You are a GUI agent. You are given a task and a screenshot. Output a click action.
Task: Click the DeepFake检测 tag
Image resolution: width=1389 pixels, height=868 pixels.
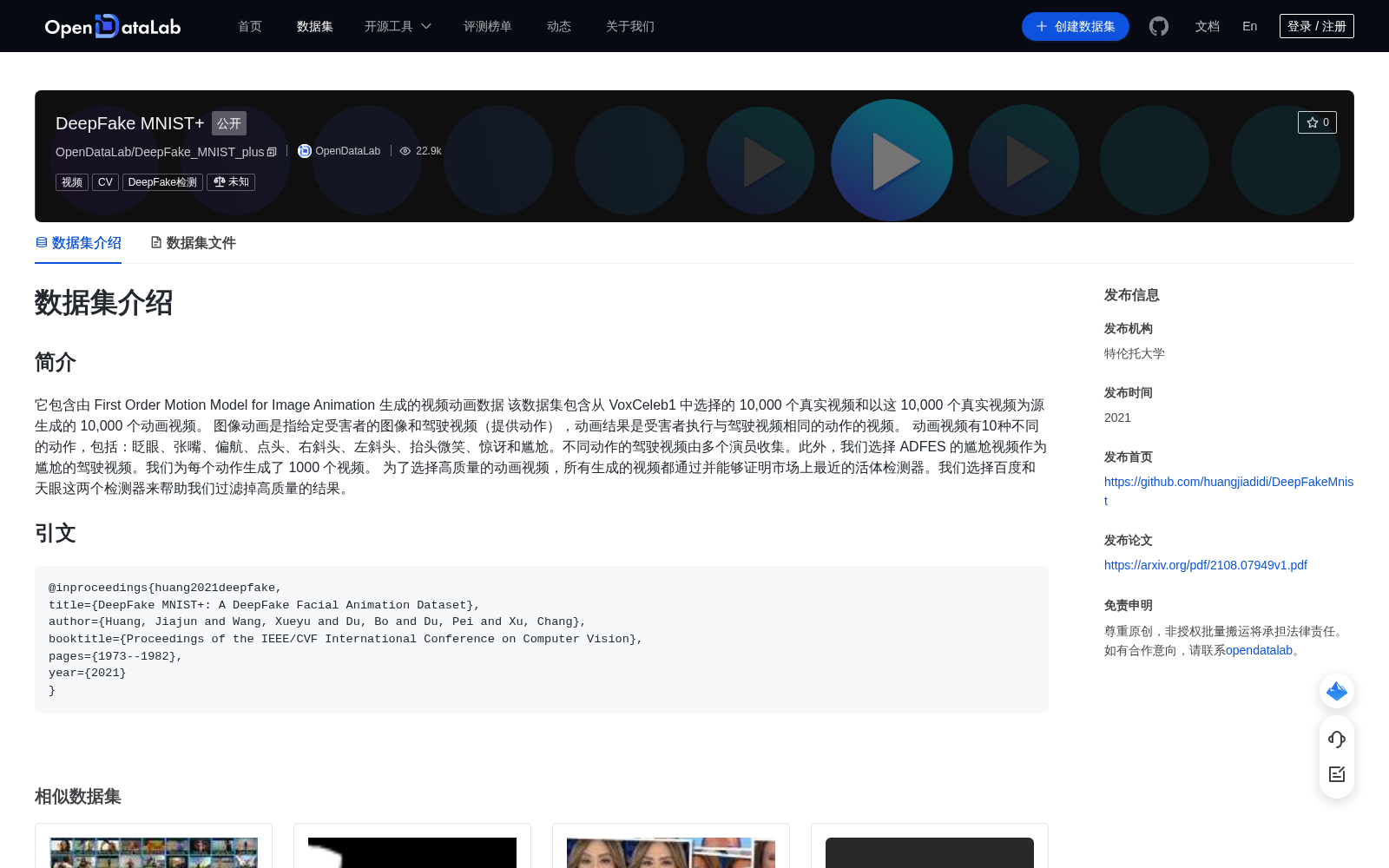[162, 182]
